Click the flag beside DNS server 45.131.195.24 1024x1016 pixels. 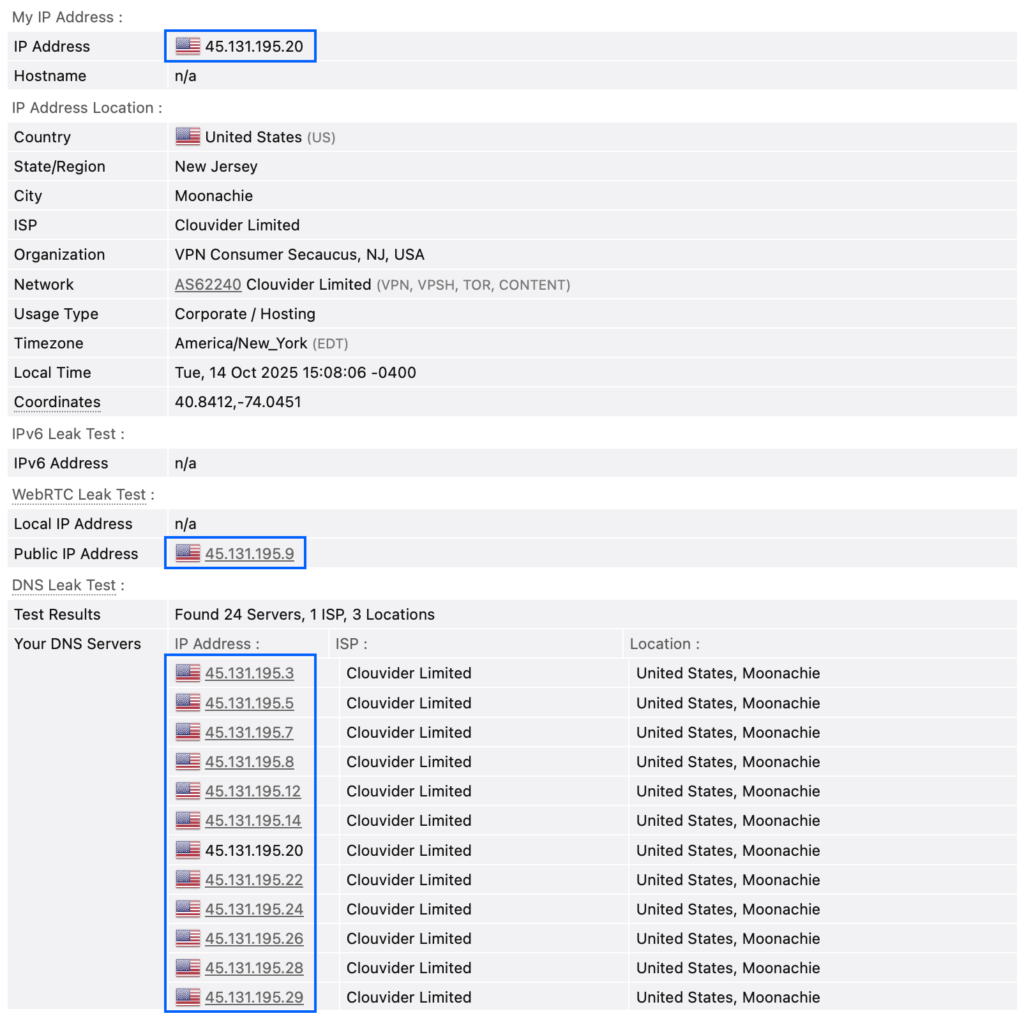[187, 909]
